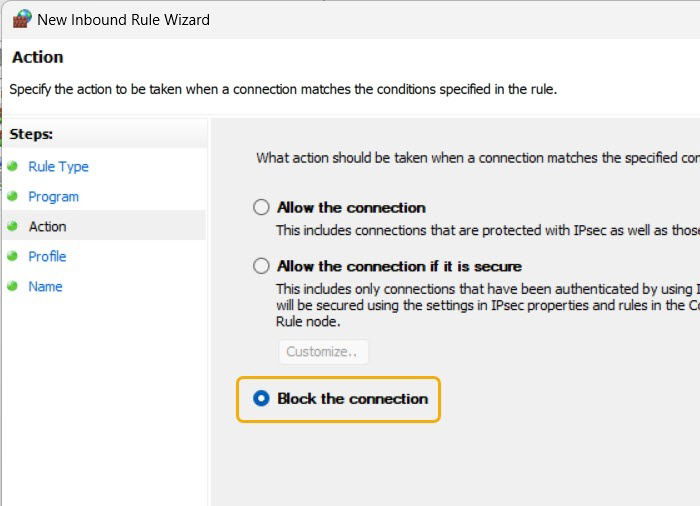
Task: Click the green bullet beside Action
Action: [x=12, y=226]
